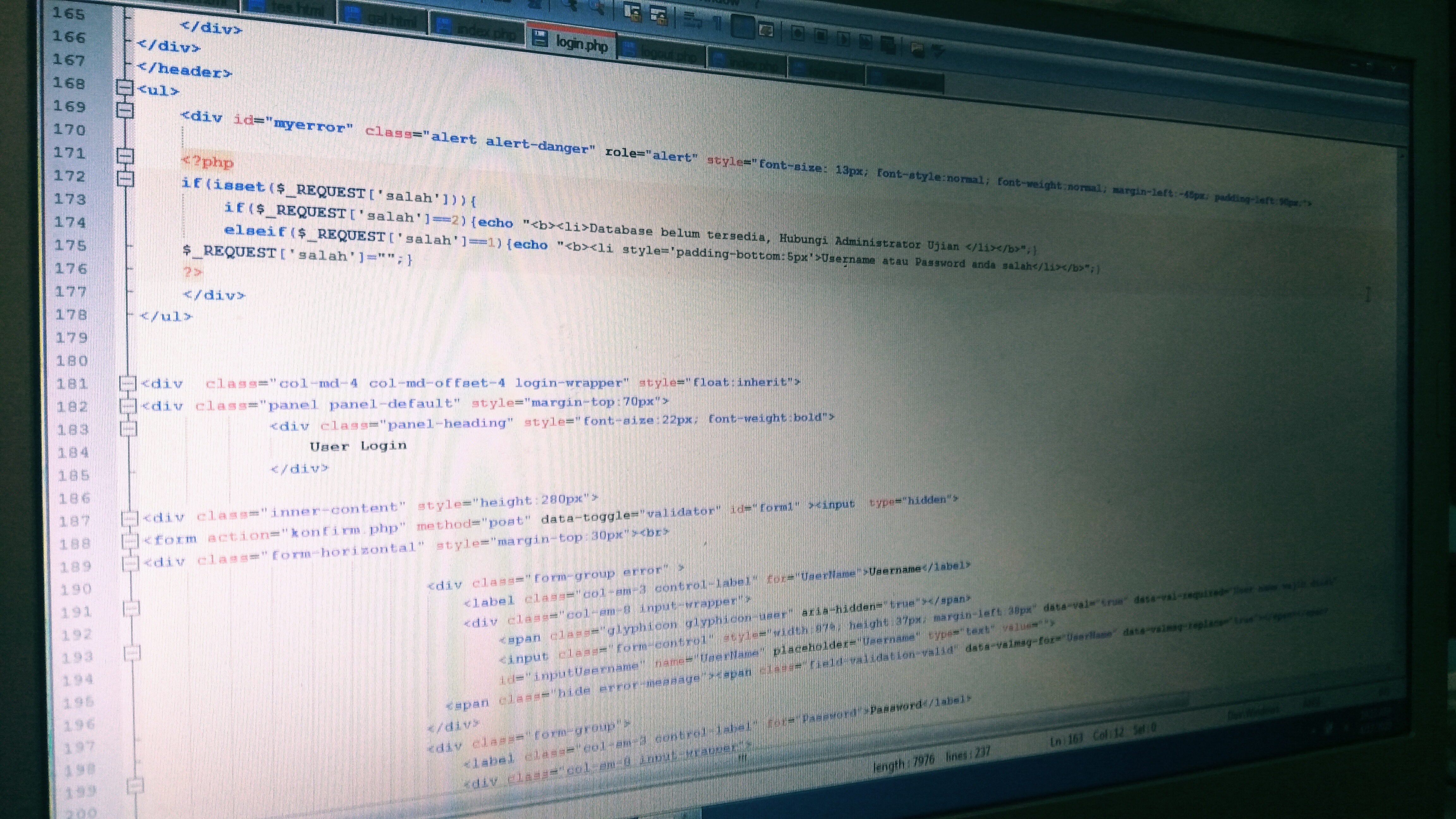Click the '</ul>' tag on line 178

pyautogui.click(x=166, y=316)
